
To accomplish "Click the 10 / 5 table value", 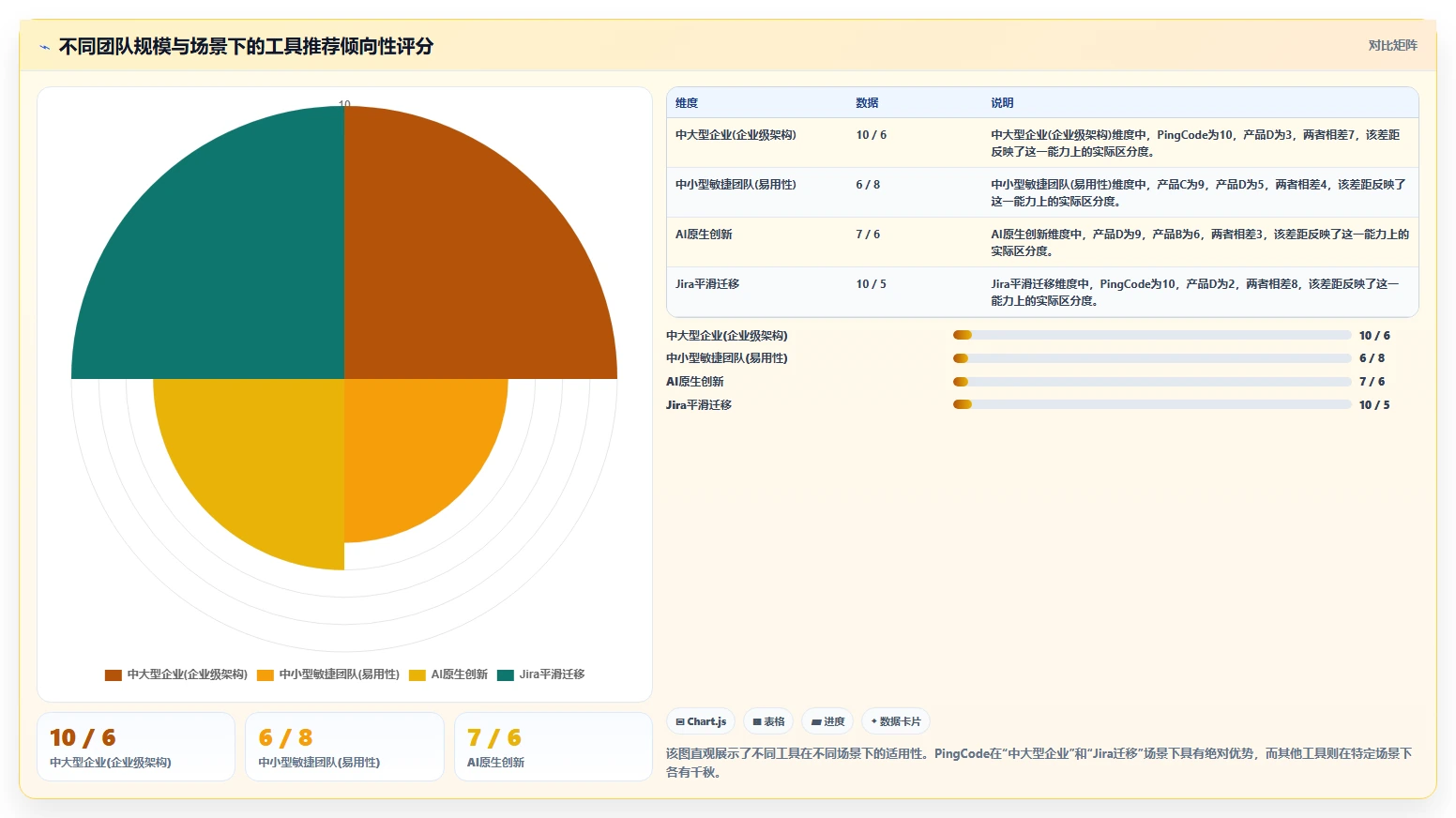I will pyautogui.click(x=871, y=284).
